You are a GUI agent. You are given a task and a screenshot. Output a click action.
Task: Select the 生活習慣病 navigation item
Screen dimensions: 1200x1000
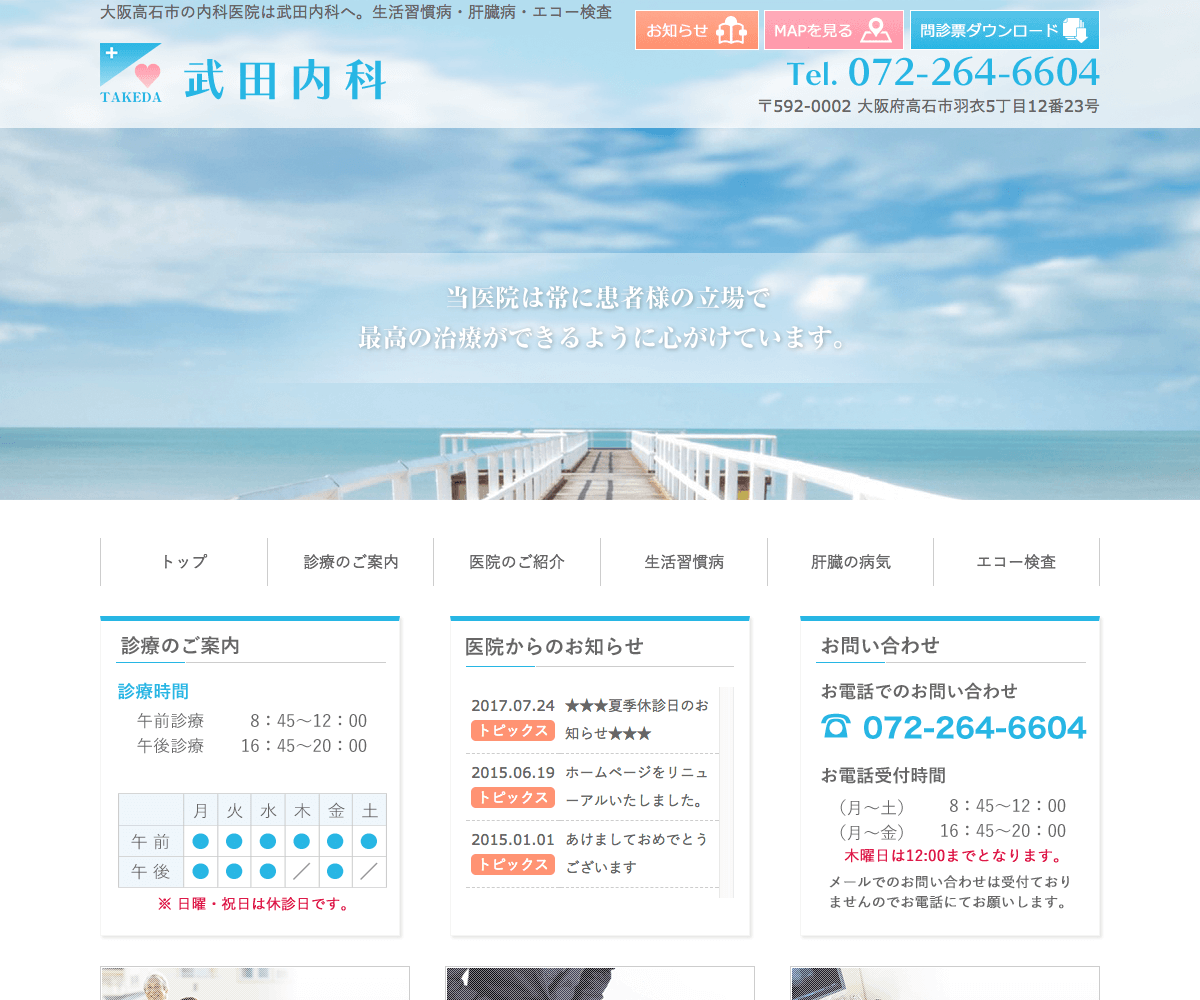click(684, 562)
